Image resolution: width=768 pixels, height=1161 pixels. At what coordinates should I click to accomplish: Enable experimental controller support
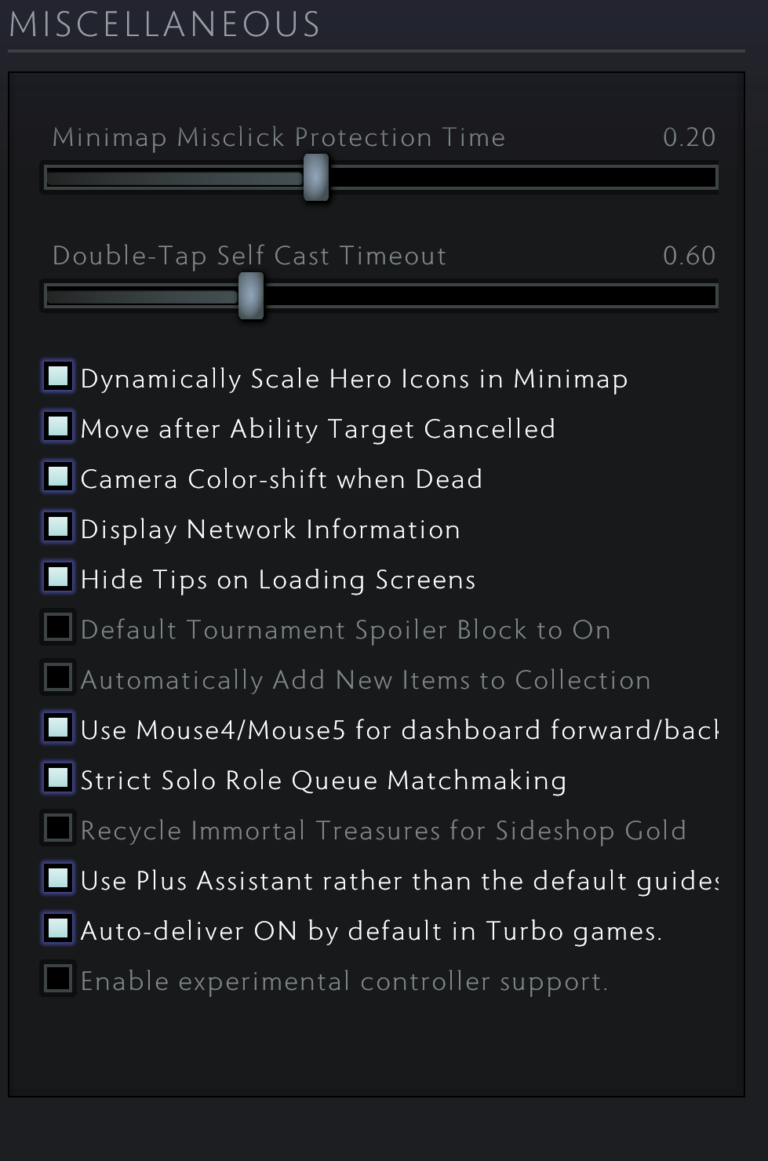point(57,979)
